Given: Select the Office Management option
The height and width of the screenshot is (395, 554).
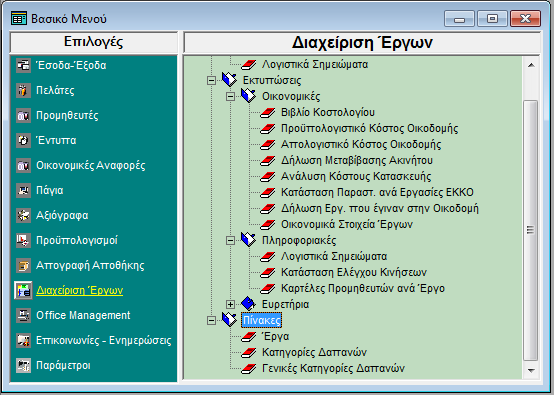Looking at the screenshot, I should (83, 316).
